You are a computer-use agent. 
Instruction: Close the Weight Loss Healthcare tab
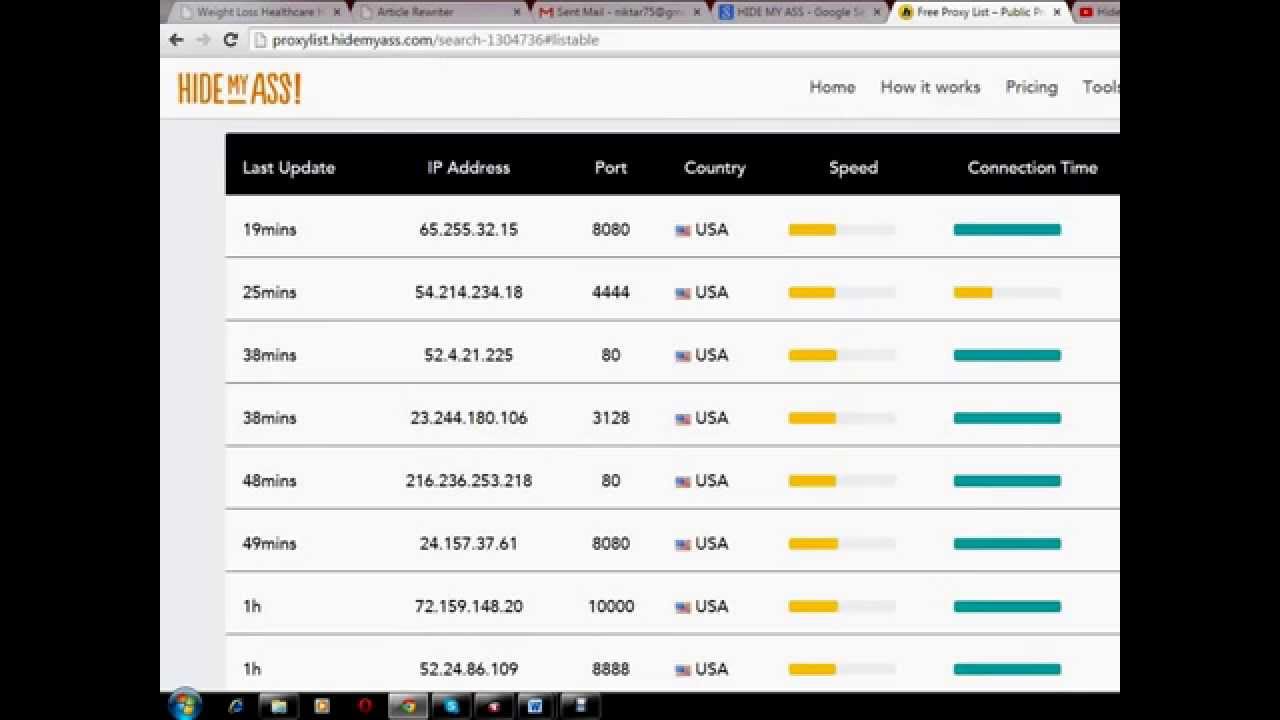click(337, 12)
